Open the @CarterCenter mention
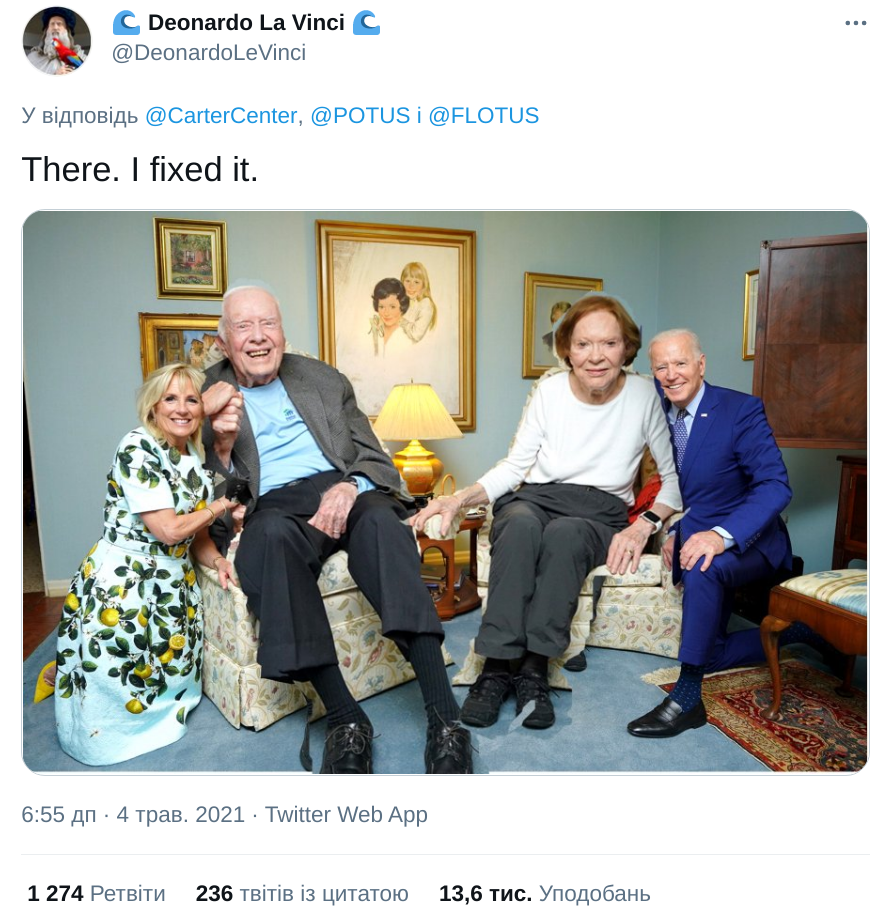 point(221,115)
